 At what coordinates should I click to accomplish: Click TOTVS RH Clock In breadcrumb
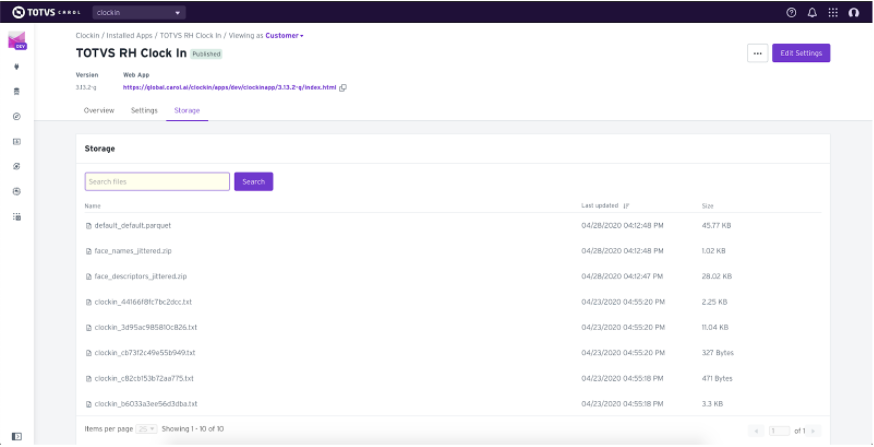190,36
